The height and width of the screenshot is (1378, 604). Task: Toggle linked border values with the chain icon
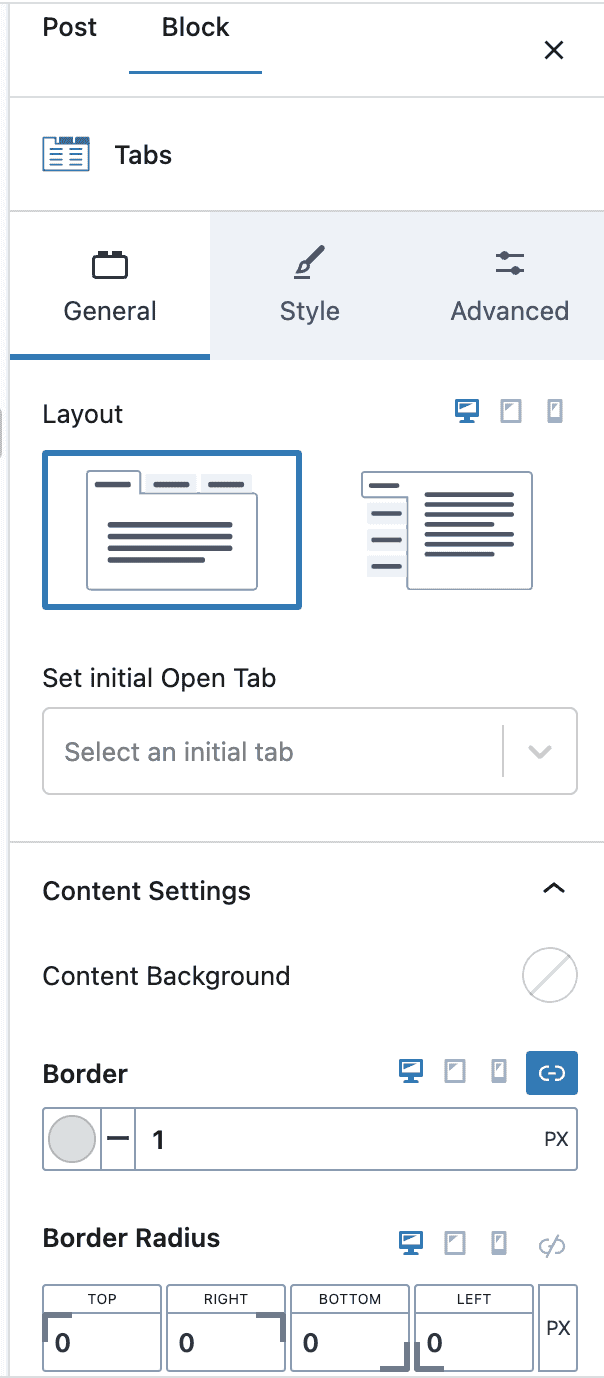pos(553,1072)
